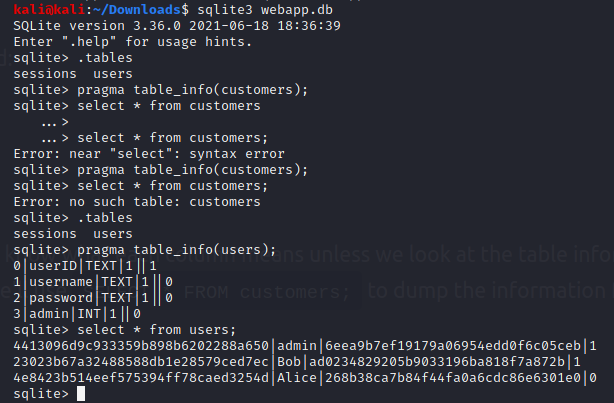Click the password column row in the table info
Image resolution: width=614 pixels, height=403 pixels.
(x=88, y=297)
